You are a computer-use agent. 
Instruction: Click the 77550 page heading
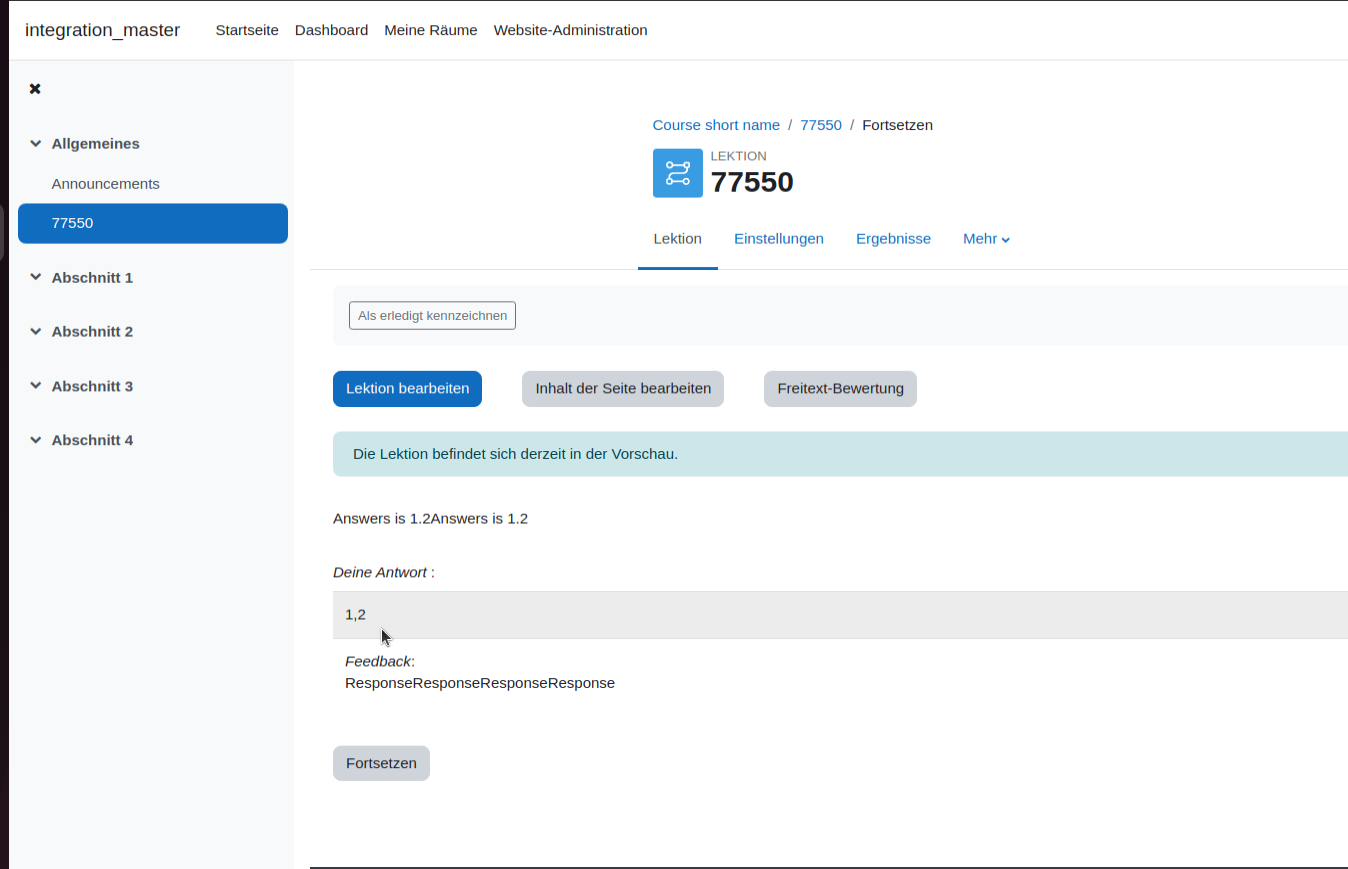[752, 182]
